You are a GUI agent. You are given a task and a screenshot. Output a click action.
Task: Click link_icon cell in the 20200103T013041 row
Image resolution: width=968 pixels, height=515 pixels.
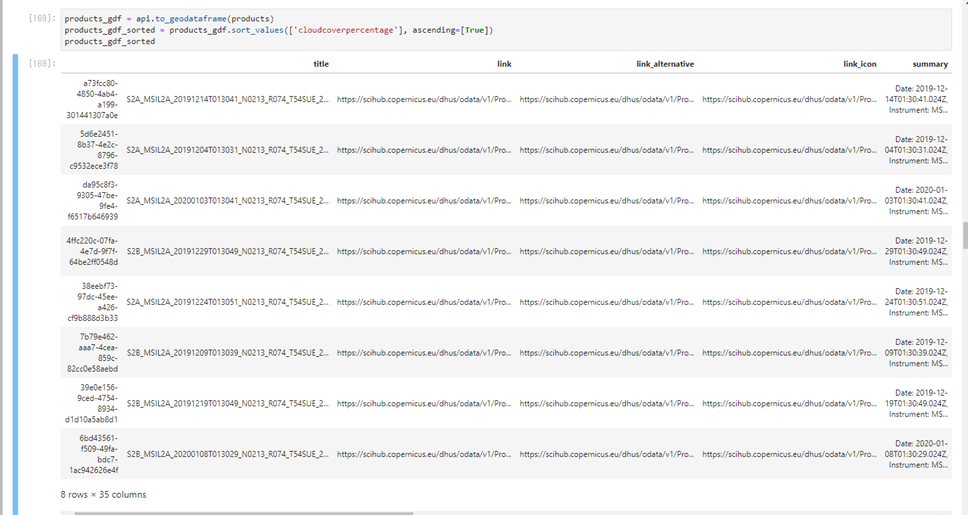click(790, 200)
